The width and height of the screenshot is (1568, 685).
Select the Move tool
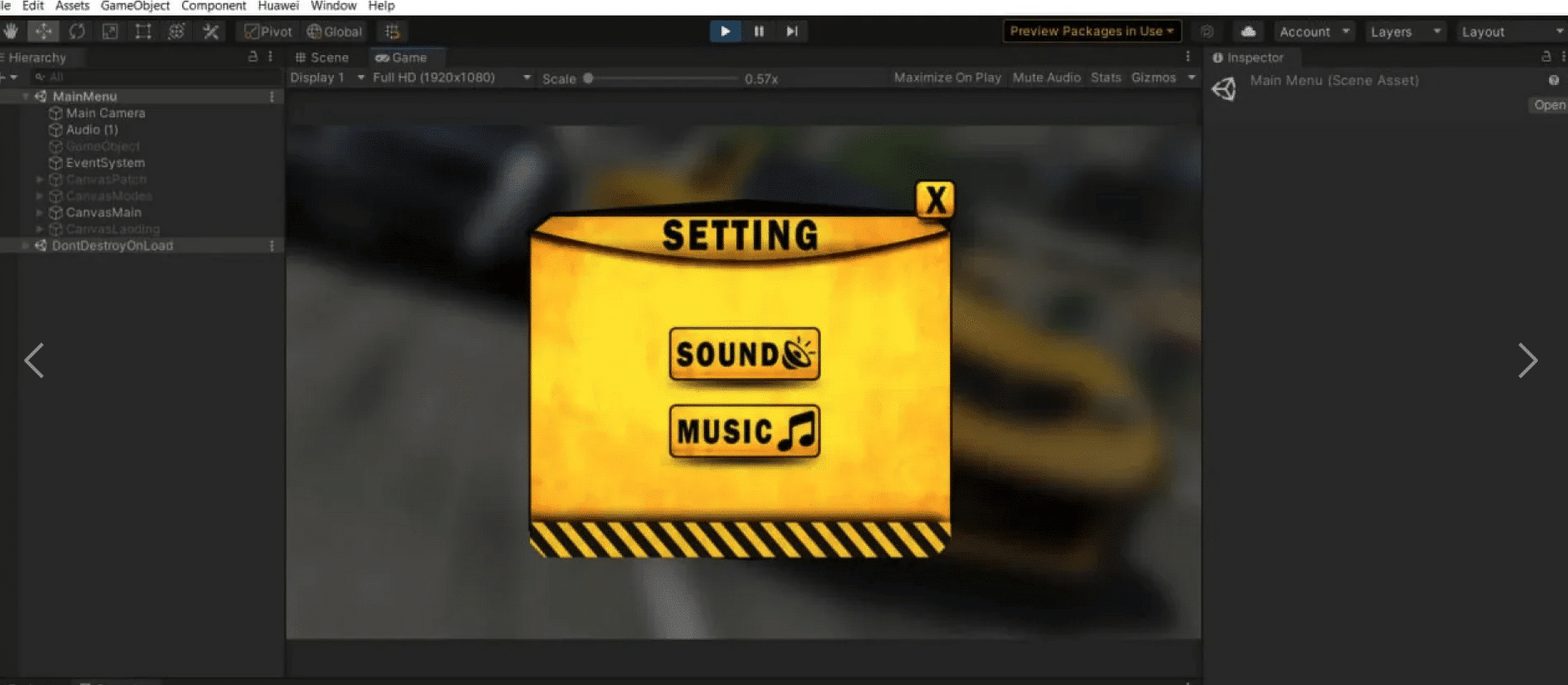pyautogui.click(x=43, y=32)
